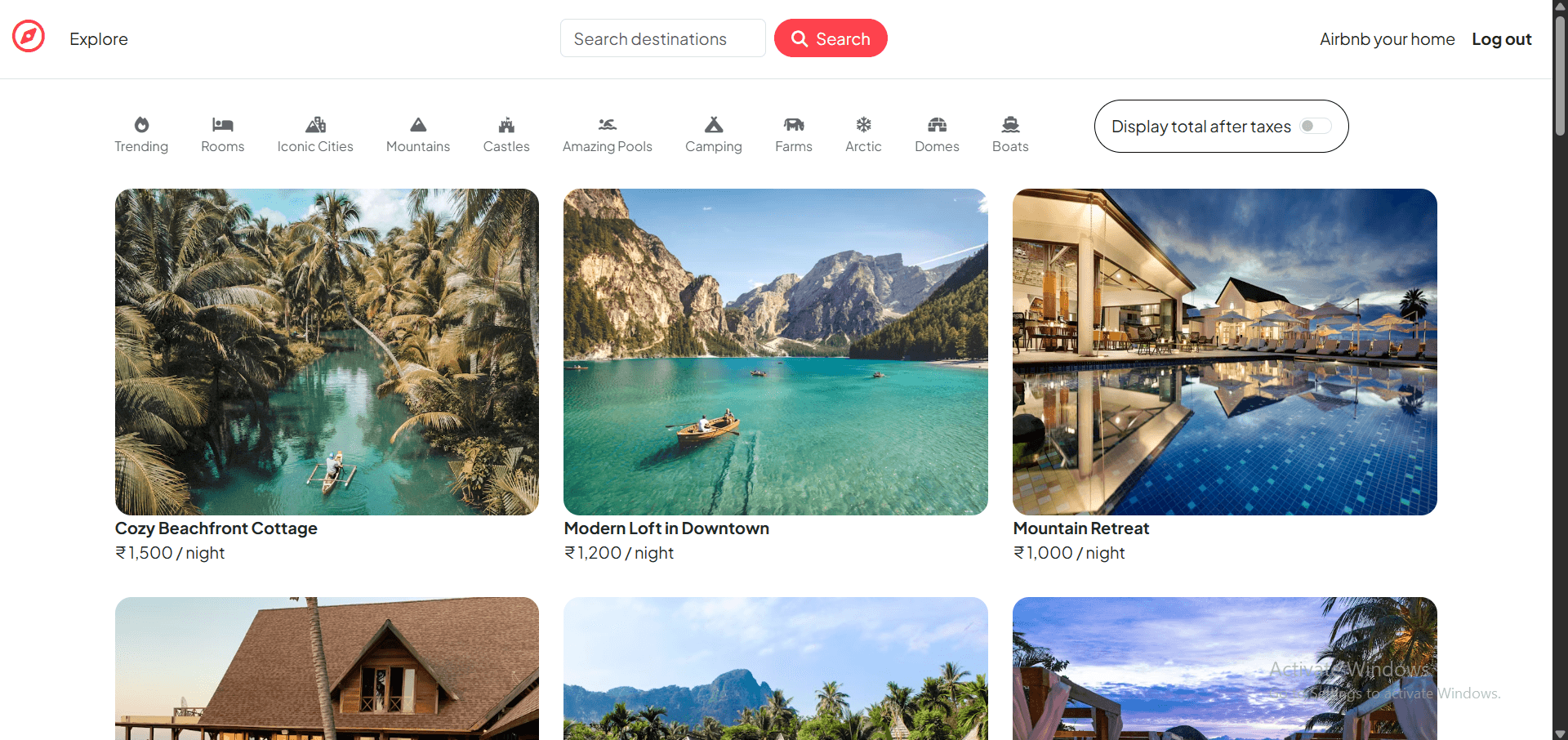Toggle Display total after taxes switch
Image resolution: width=1568 pixels, height=740 pixels.
1316,126
